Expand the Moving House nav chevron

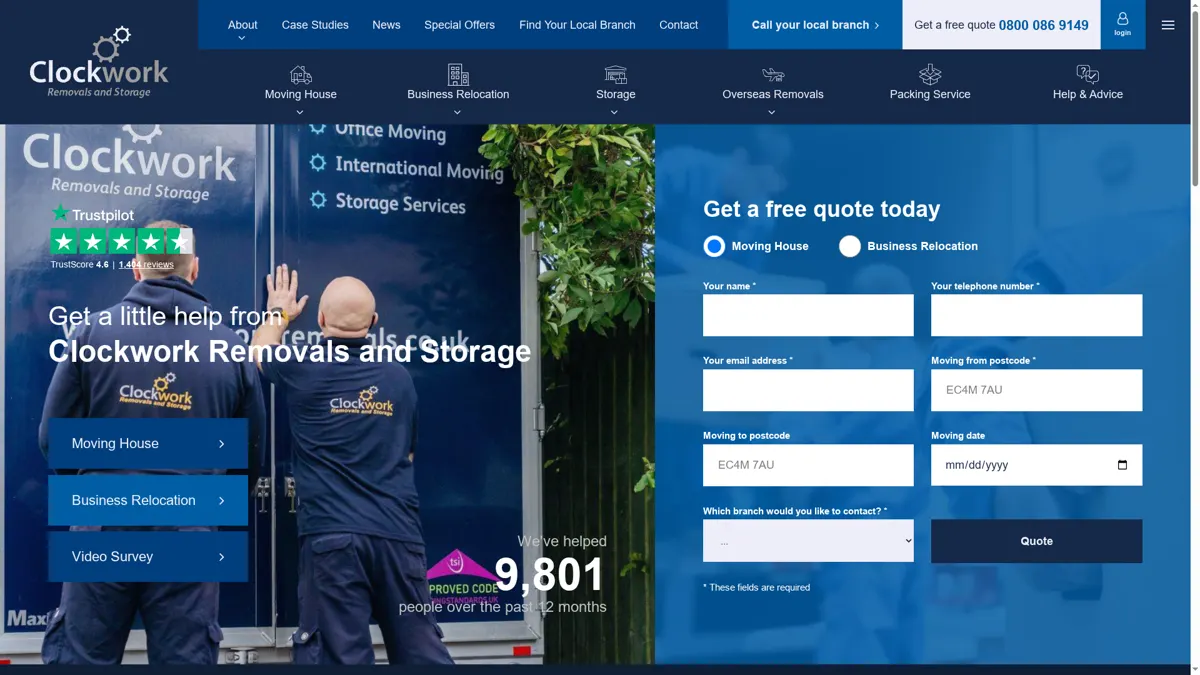click(300, 112)
